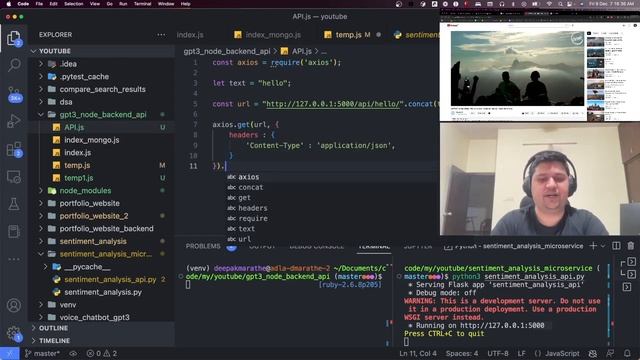Expand the .idea folder
The height and width of the screenshot is (360, 640).
click(41, 64)
